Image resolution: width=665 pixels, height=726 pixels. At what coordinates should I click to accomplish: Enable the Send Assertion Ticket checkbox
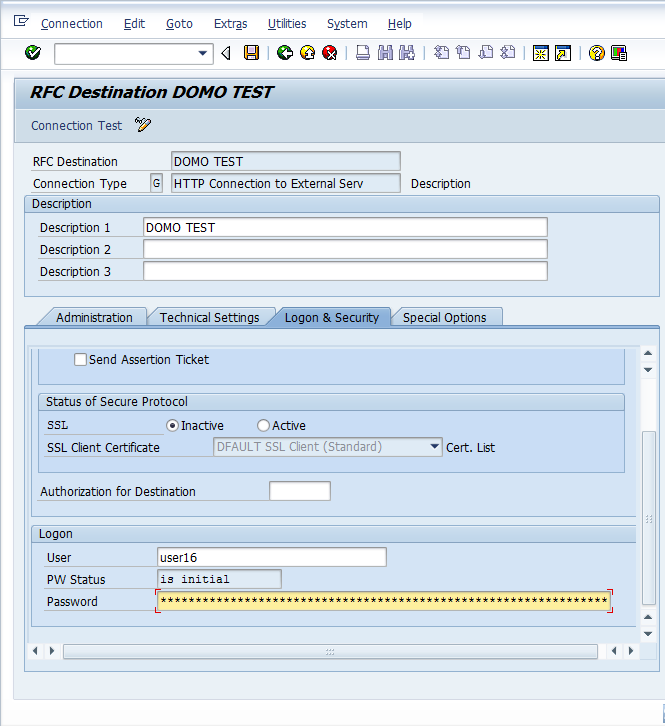(80, 360)
